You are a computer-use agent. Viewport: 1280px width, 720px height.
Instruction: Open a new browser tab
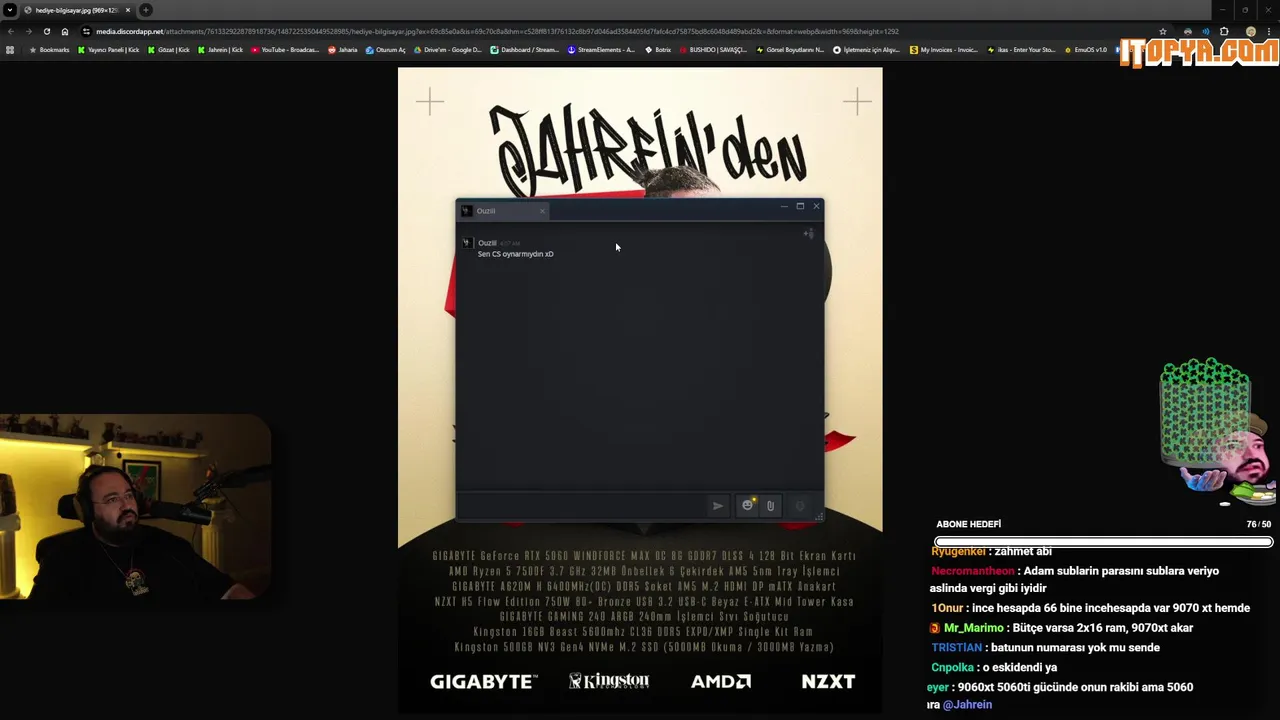click(146, 10)
